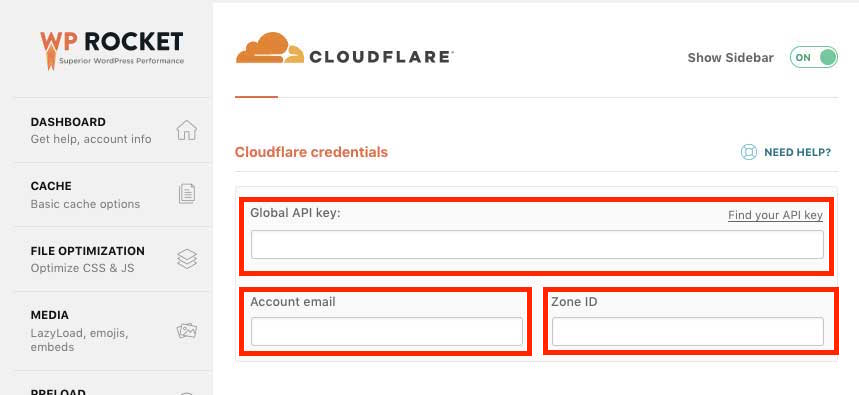
Task: Click the Need Help lifebuoy icon
Action: coord(748,152)
